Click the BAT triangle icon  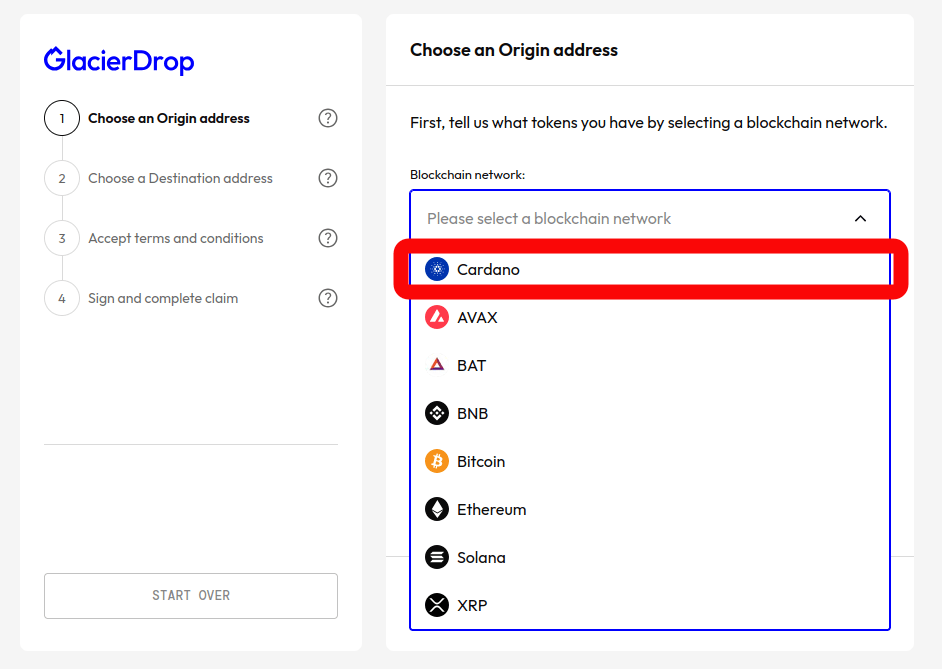pos(437,365)
